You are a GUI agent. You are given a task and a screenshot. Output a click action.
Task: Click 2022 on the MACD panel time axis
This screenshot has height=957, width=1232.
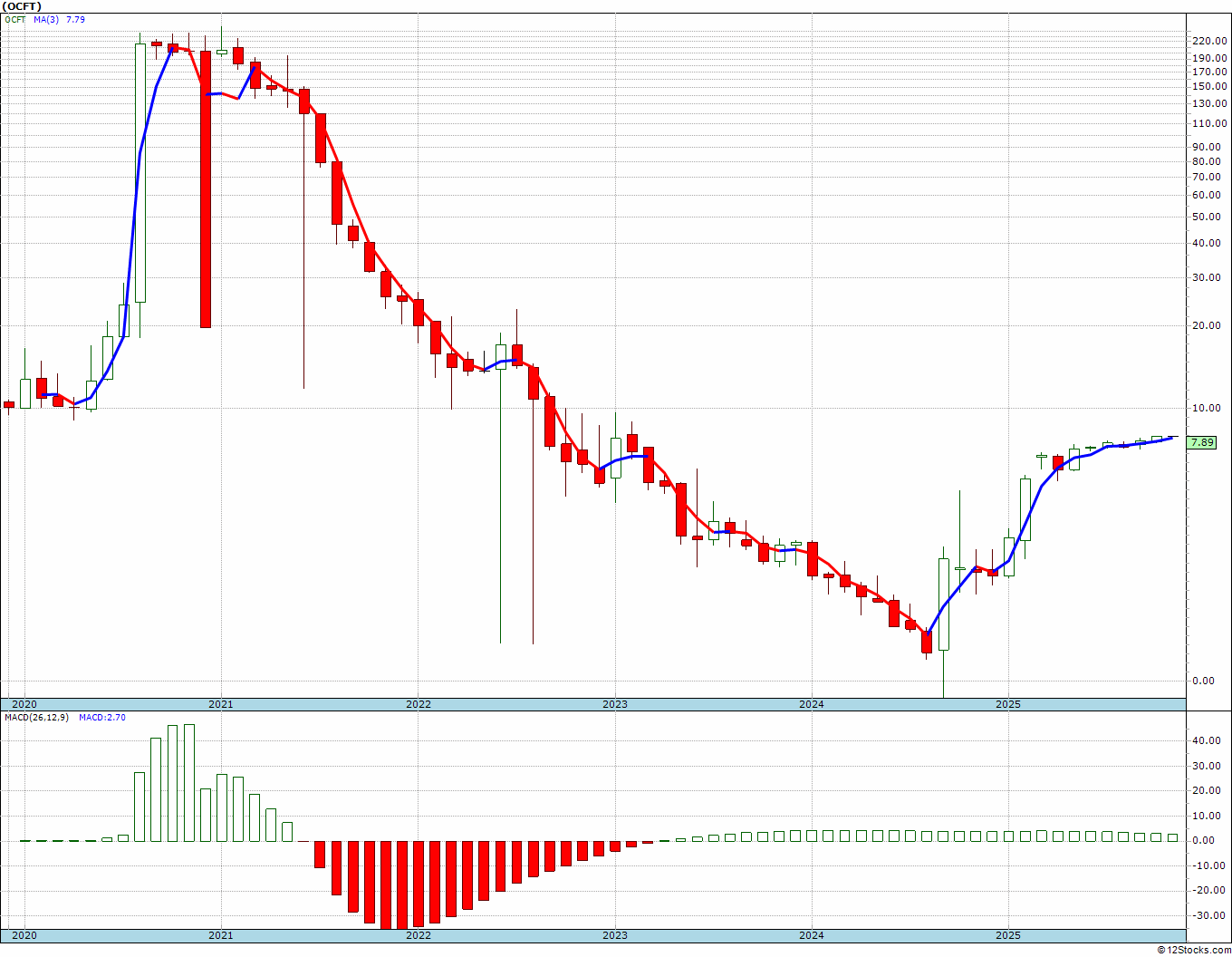pos(418,935)
